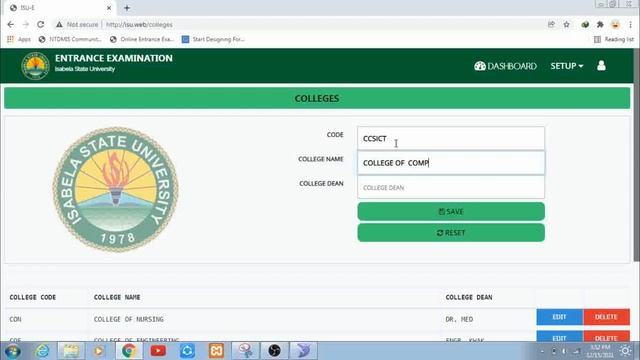Open the YouTube taskbar shortcut
The image size is (640, 360).
coord(158,351)
